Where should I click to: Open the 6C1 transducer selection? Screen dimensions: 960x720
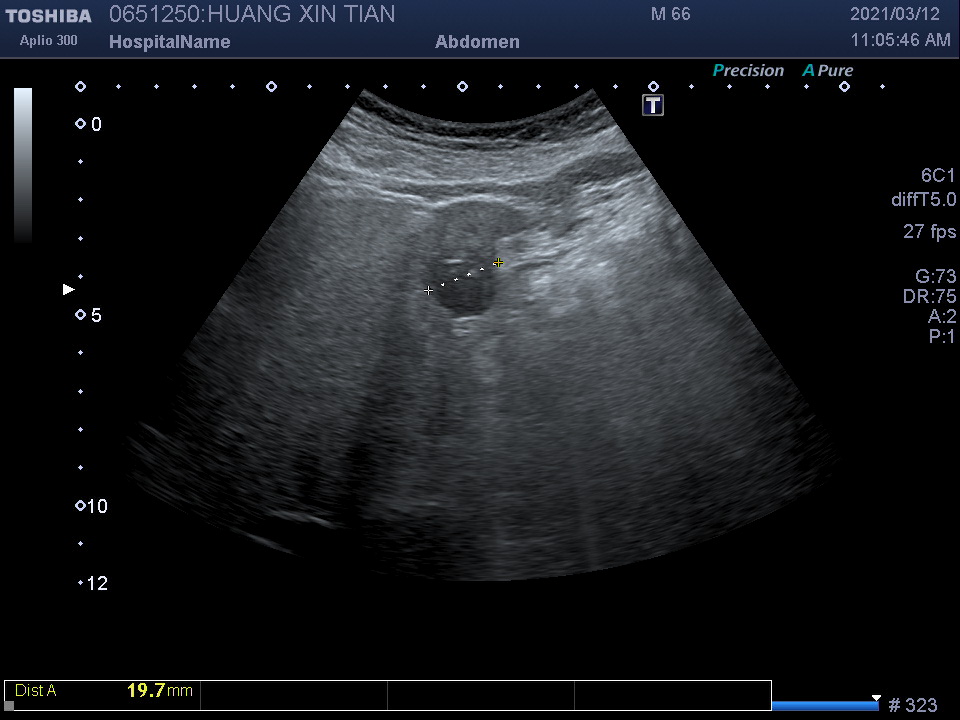[938, 175]
